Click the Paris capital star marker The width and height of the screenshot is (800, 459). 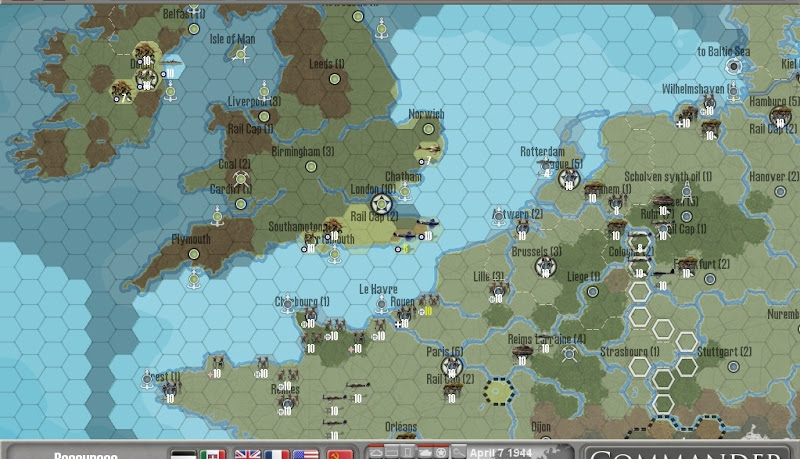coord(452,366)
